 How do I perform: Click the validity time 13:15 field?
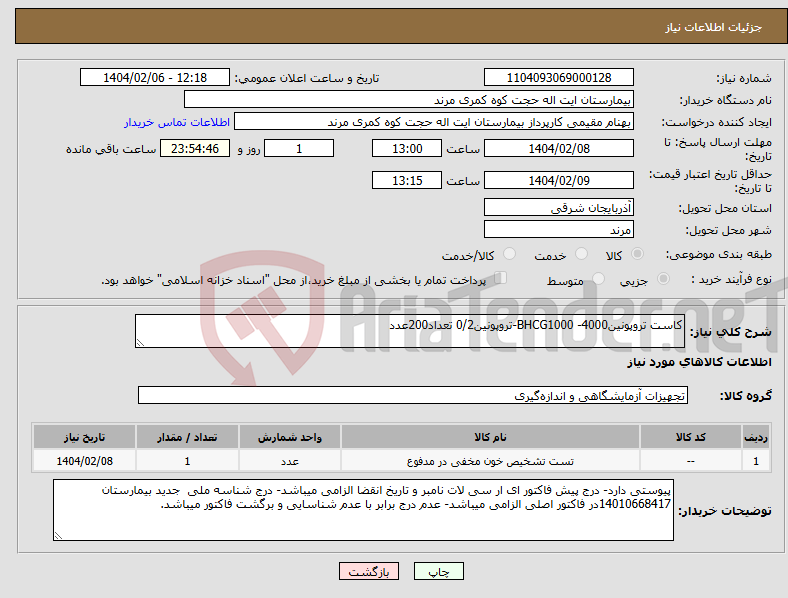point(407,180)
